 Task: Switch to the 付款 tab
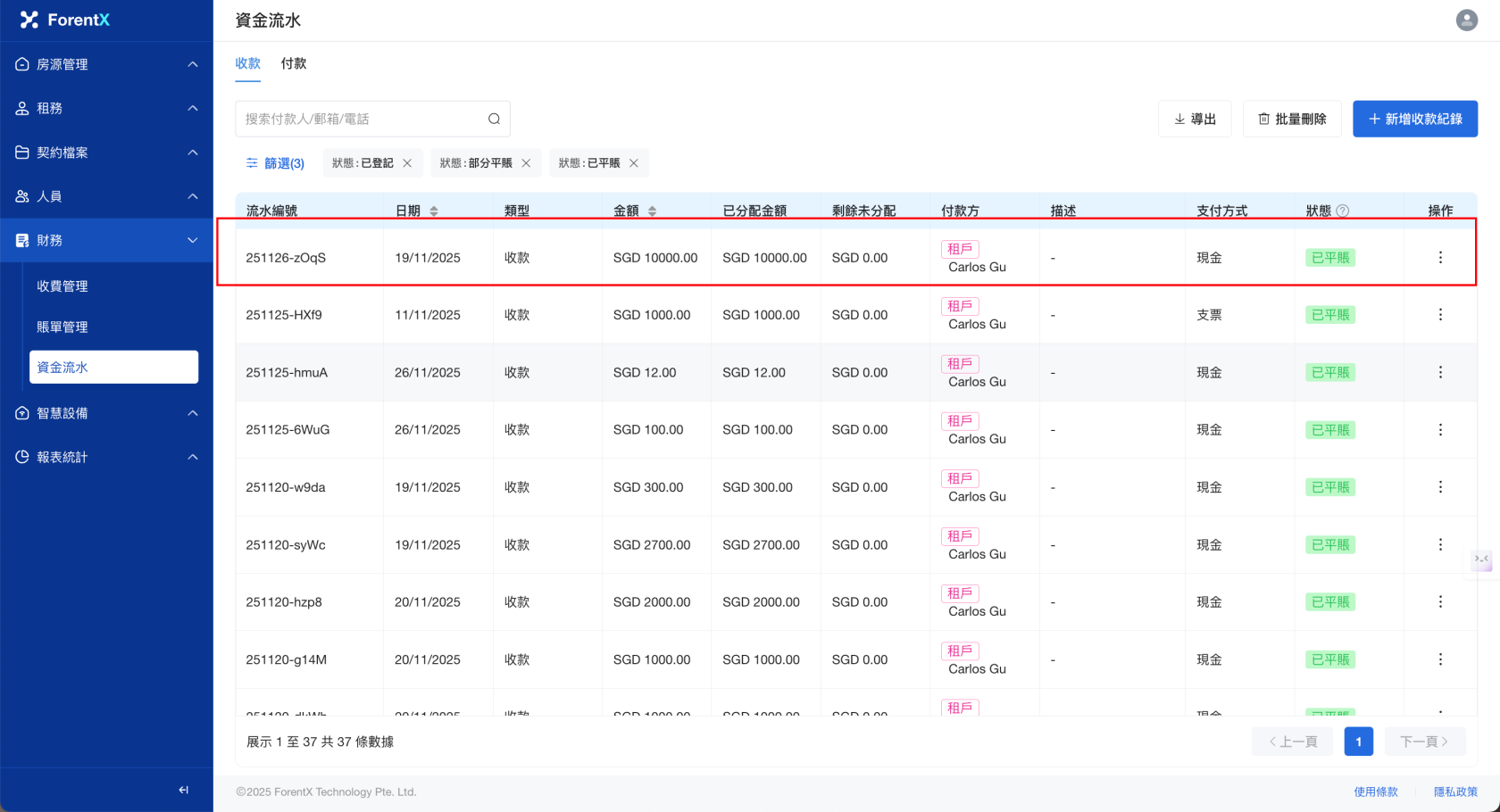293,63
